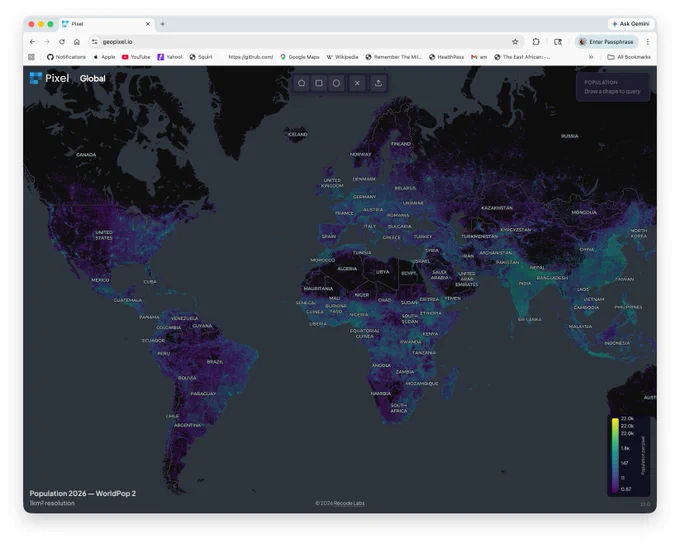Open site information icon in address bar
This screenshot has width=680, height=544.
[95, 42]
